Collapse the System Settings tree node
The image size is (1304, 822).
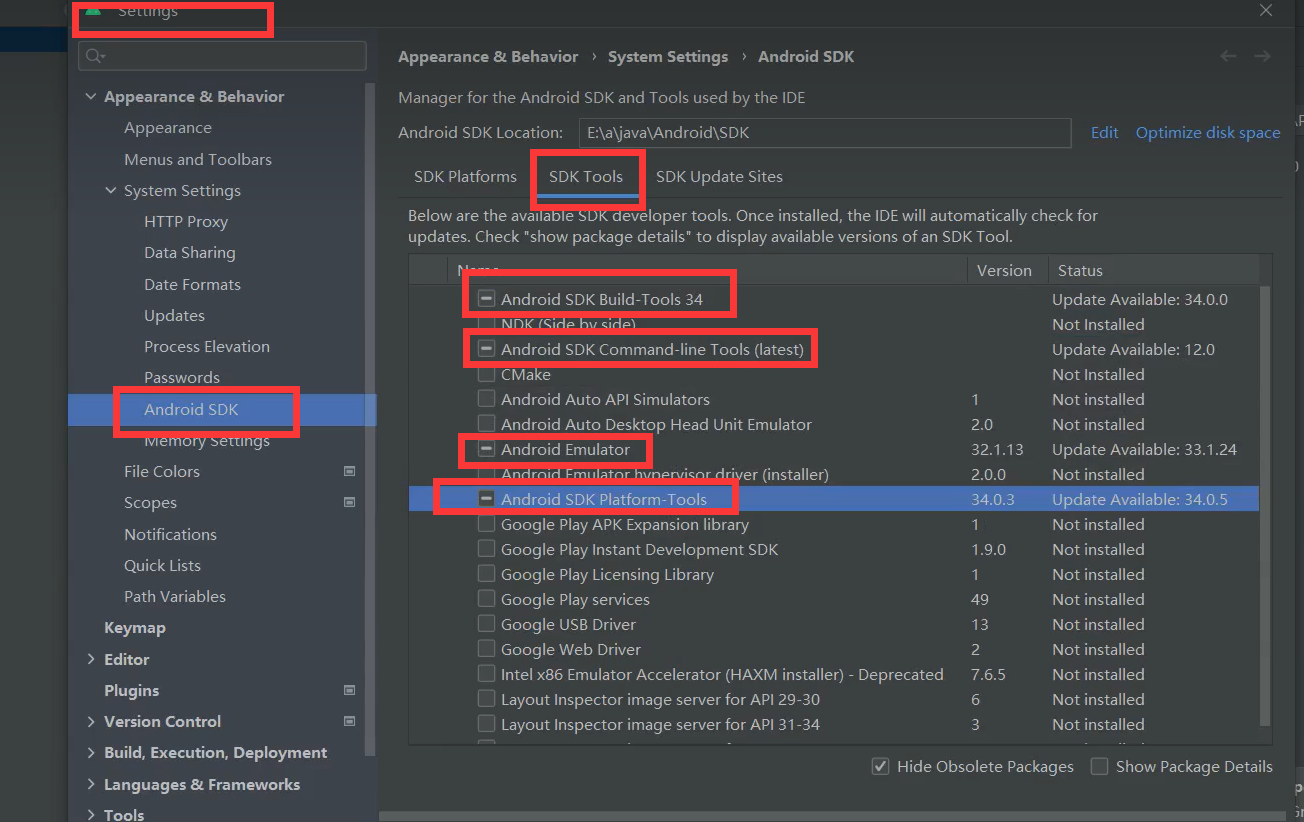(111, 190)
